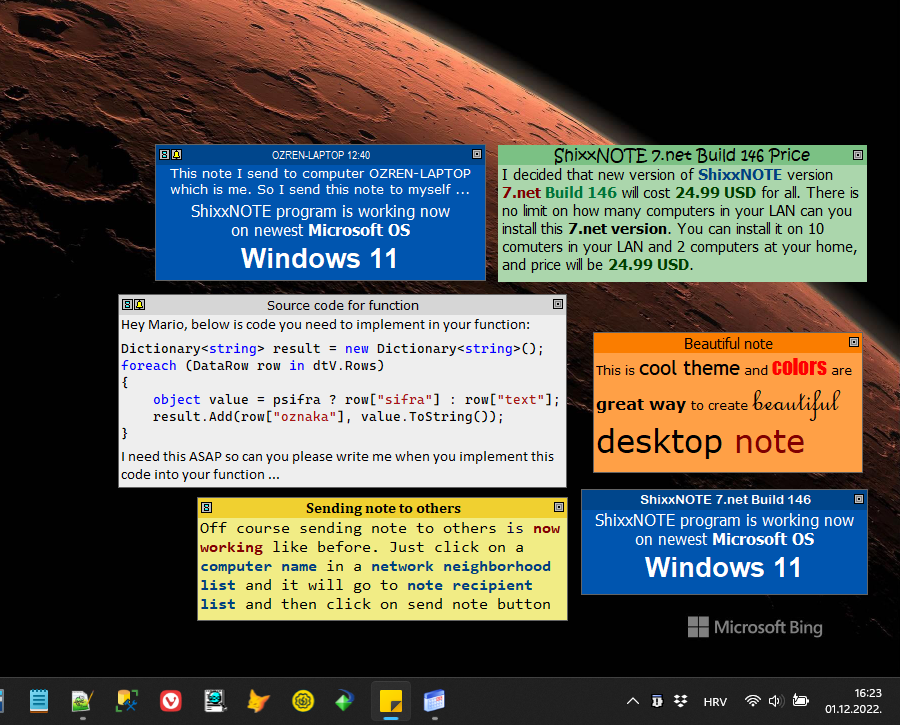Open the blue notepad app in the taskbar
The width and height of the screenshot is (900, 725).
click(39, 701)
